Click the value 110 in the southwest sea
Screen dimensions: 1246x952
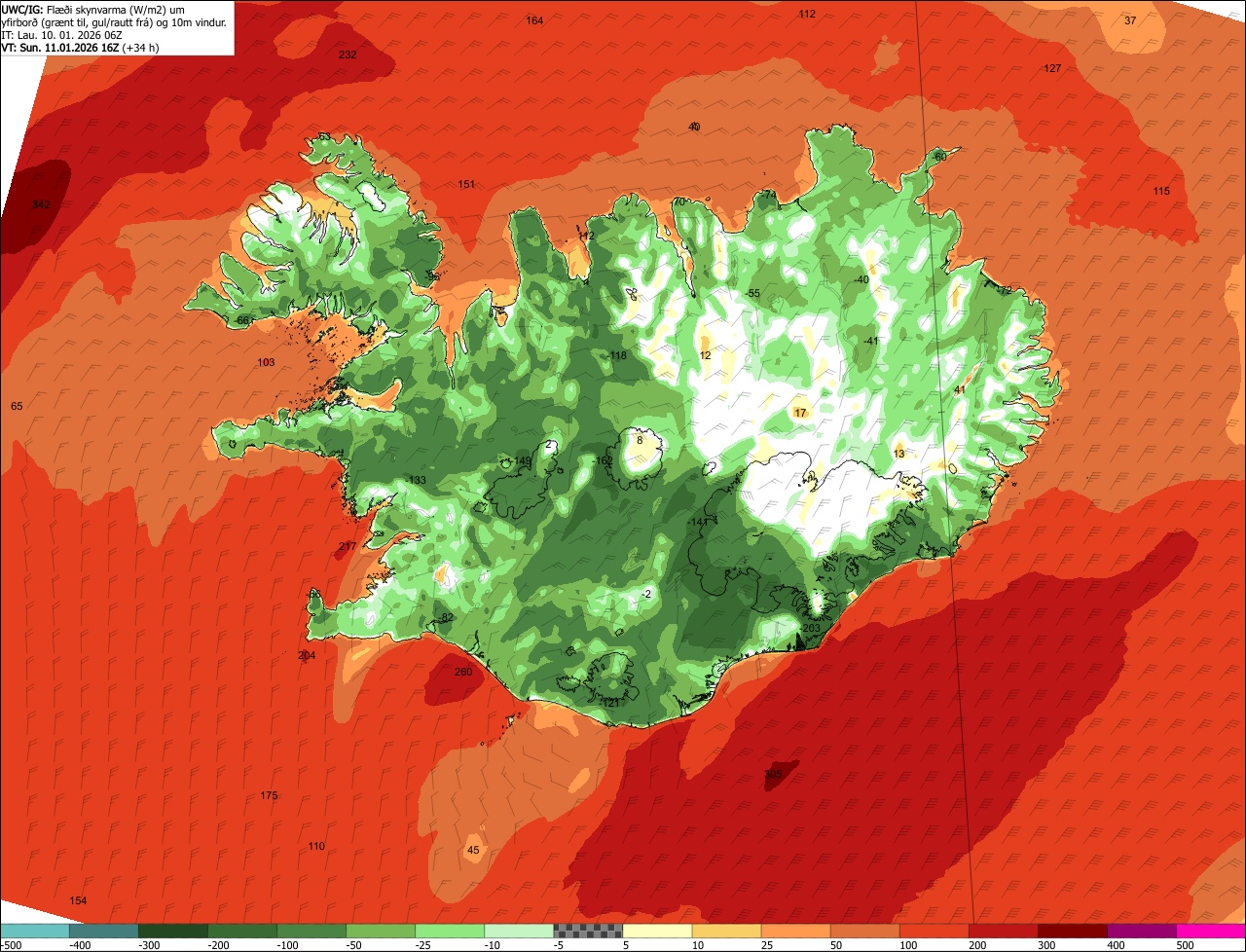click(x=316, y=846)
